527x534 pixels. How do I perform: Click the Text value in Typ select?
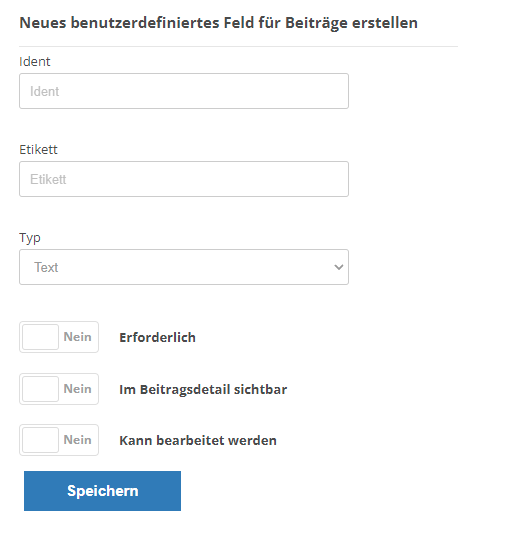46,267
